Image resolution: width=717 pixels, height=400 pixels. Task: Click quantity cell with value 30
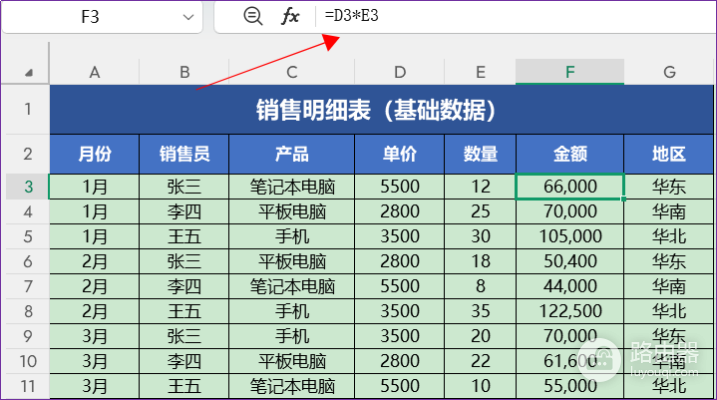pos(480,236)
